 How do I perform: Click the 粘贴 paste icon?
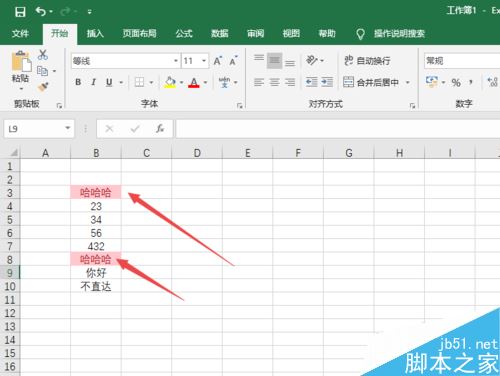pos(21,61)
